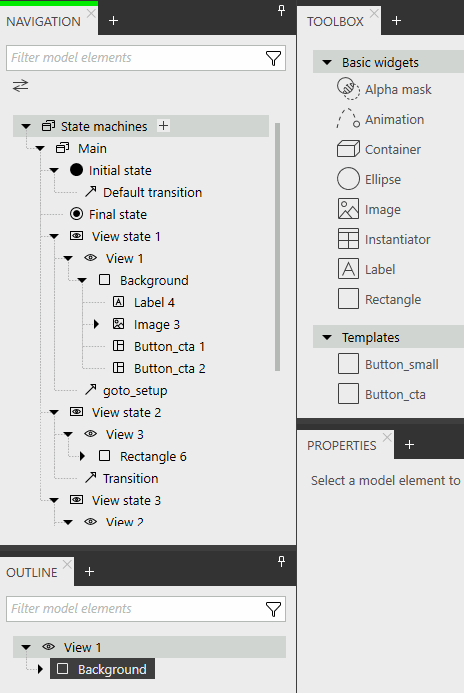Select the Alpha mask widget icon
This screenshot has width=464, height=693.
point(348,89)
